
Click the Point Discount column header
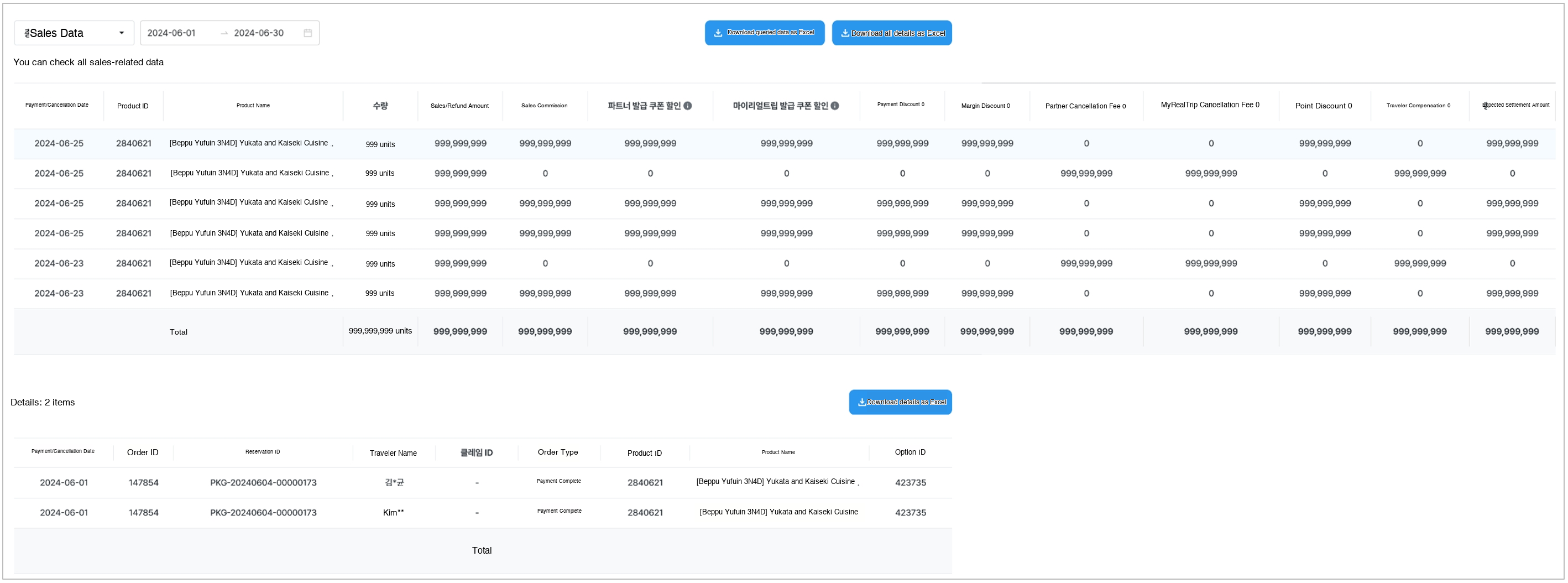pos(1323,106)
